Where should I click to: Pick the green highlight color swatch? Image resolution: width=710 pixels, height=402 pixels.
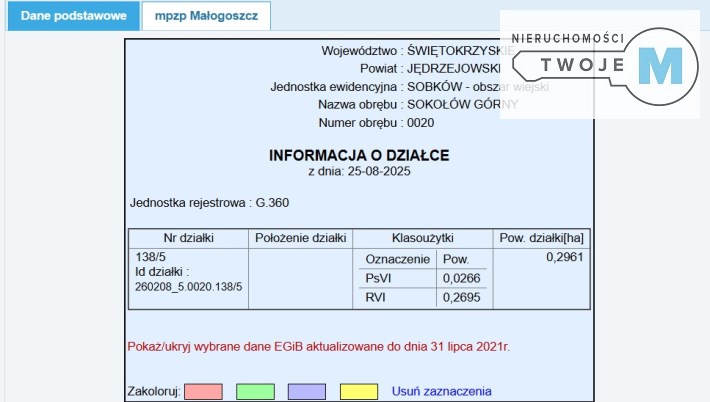255,392
